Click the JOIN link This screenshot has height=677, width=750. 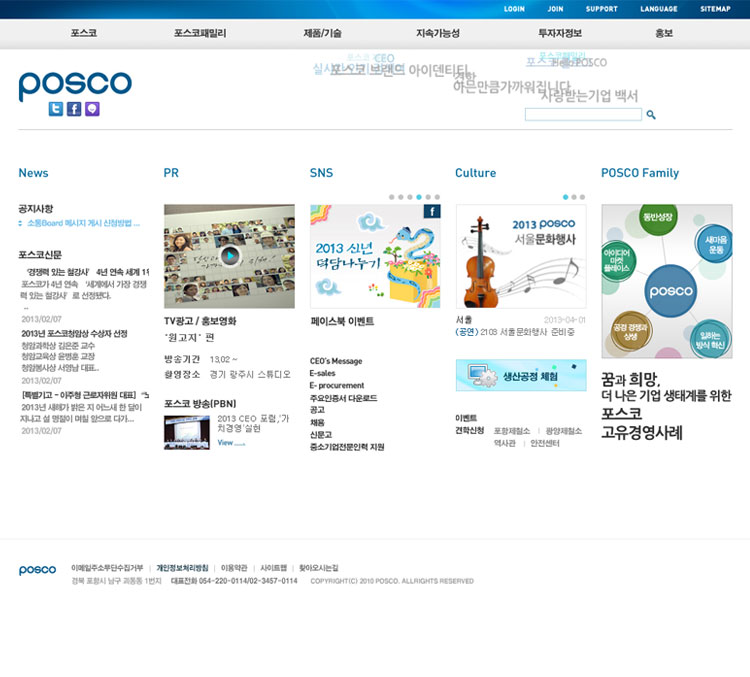click(555, 9)
